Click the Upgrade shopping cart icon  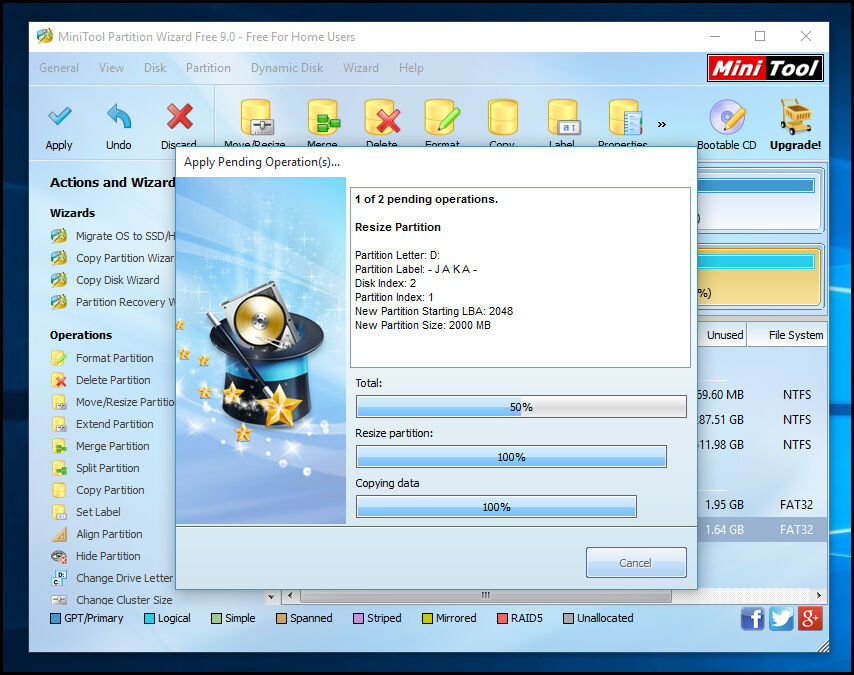pyautogui.click(x=795, y=116)
